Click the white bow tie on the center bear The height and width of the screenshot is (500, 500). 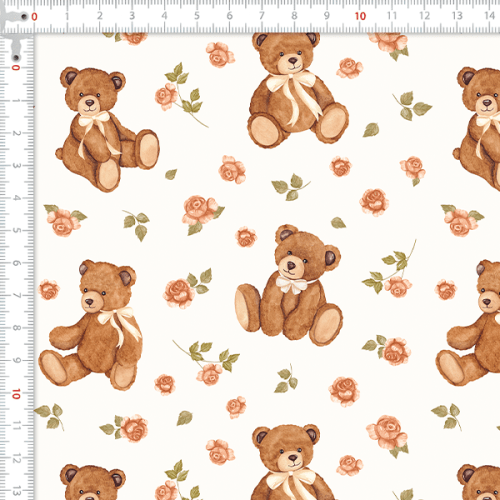(x=292, y=285)
